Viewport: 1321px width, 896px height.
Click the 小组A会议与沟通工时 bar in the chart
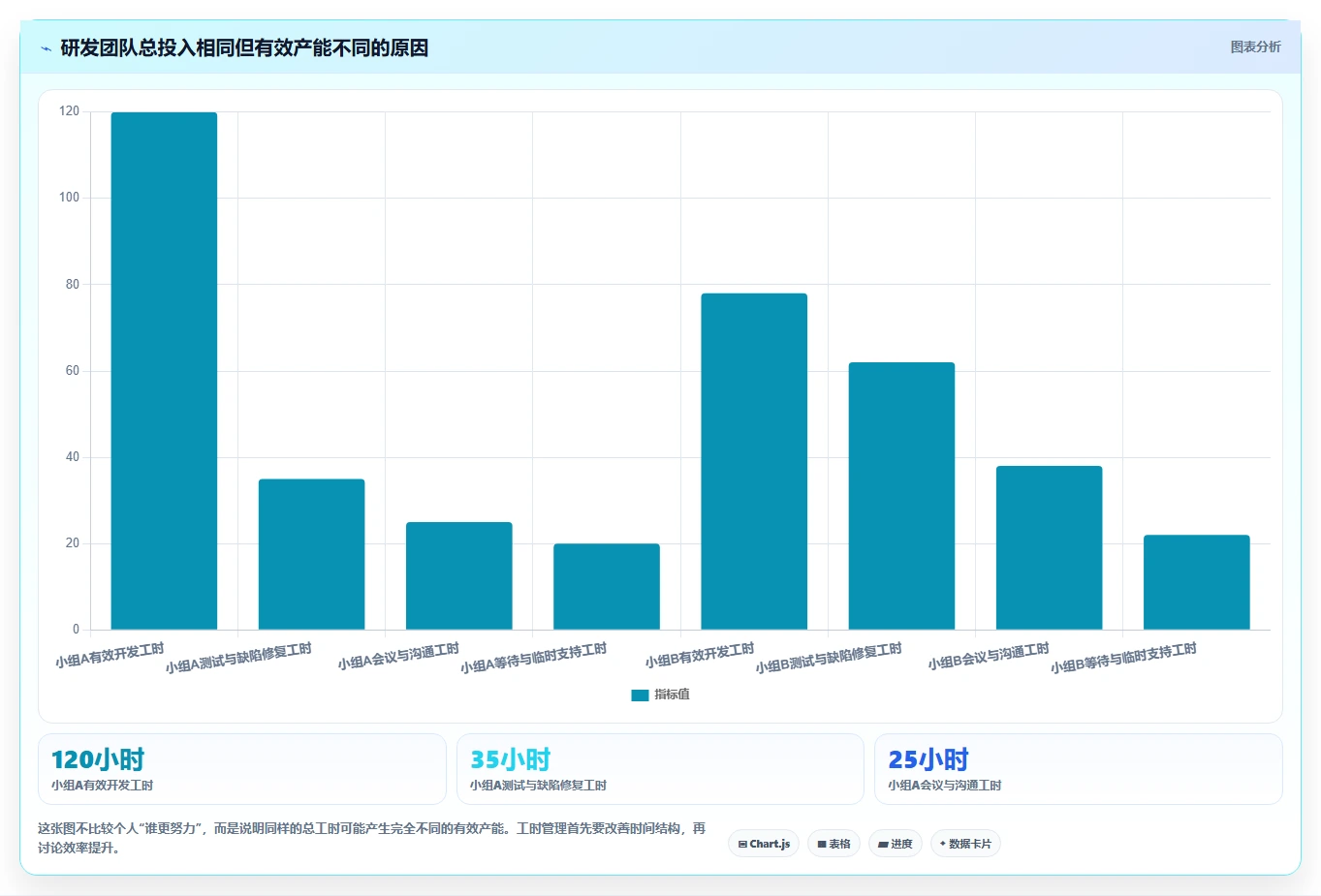[458, 575]
